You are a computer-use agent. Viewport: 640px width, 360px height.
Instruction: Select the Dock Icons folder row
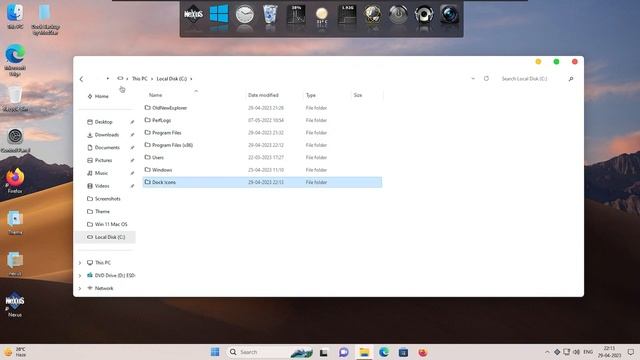(x=262, y=182)
